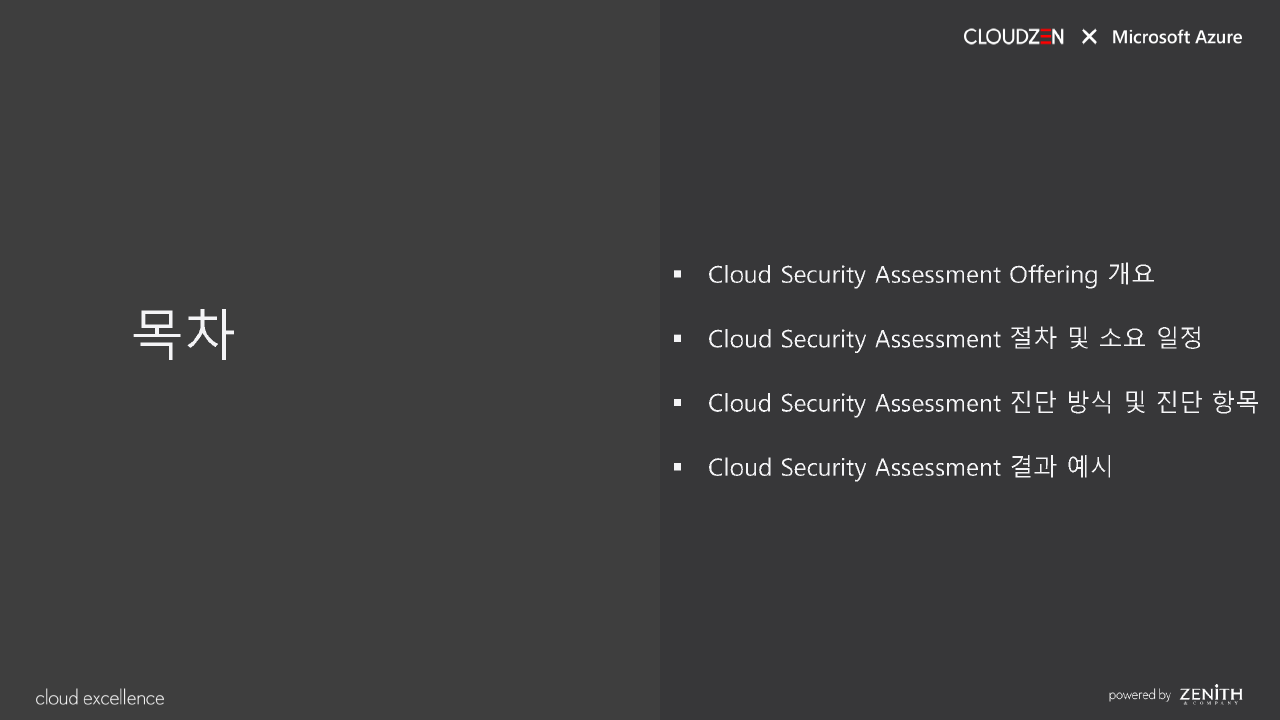Select the bullet marker before the 결과 예시 line
Viewport: 1280px width, 720px height.
point(678,467)
